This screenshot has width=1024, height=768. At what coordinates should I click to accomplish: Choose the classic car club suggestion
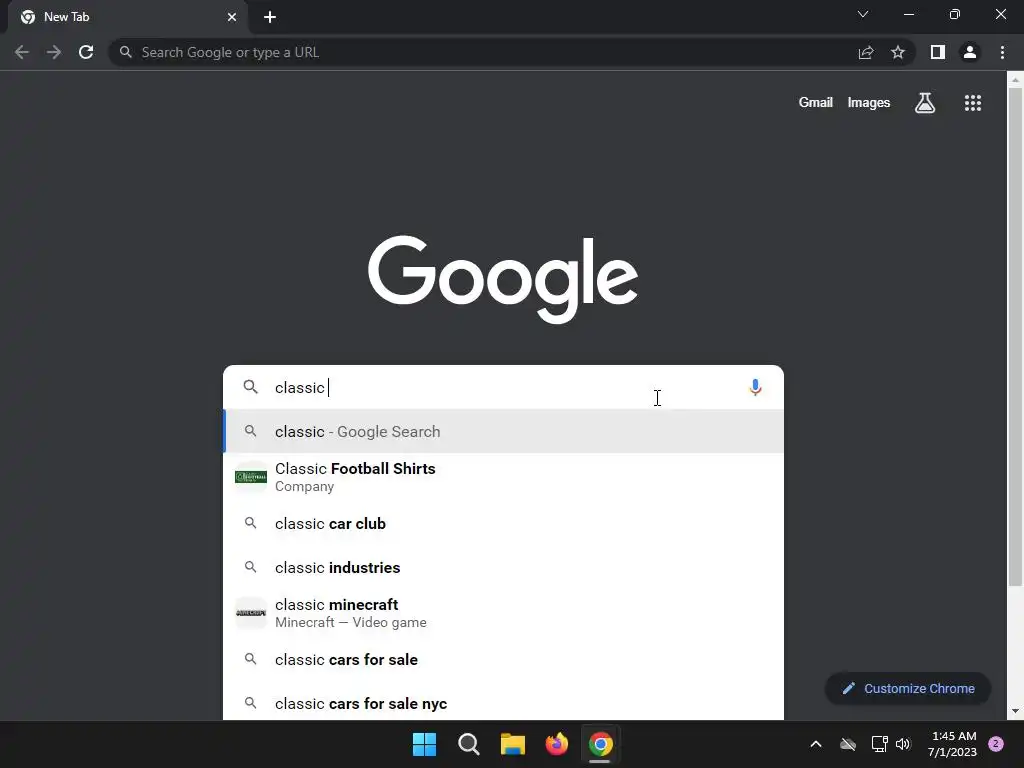coord(503,524)
